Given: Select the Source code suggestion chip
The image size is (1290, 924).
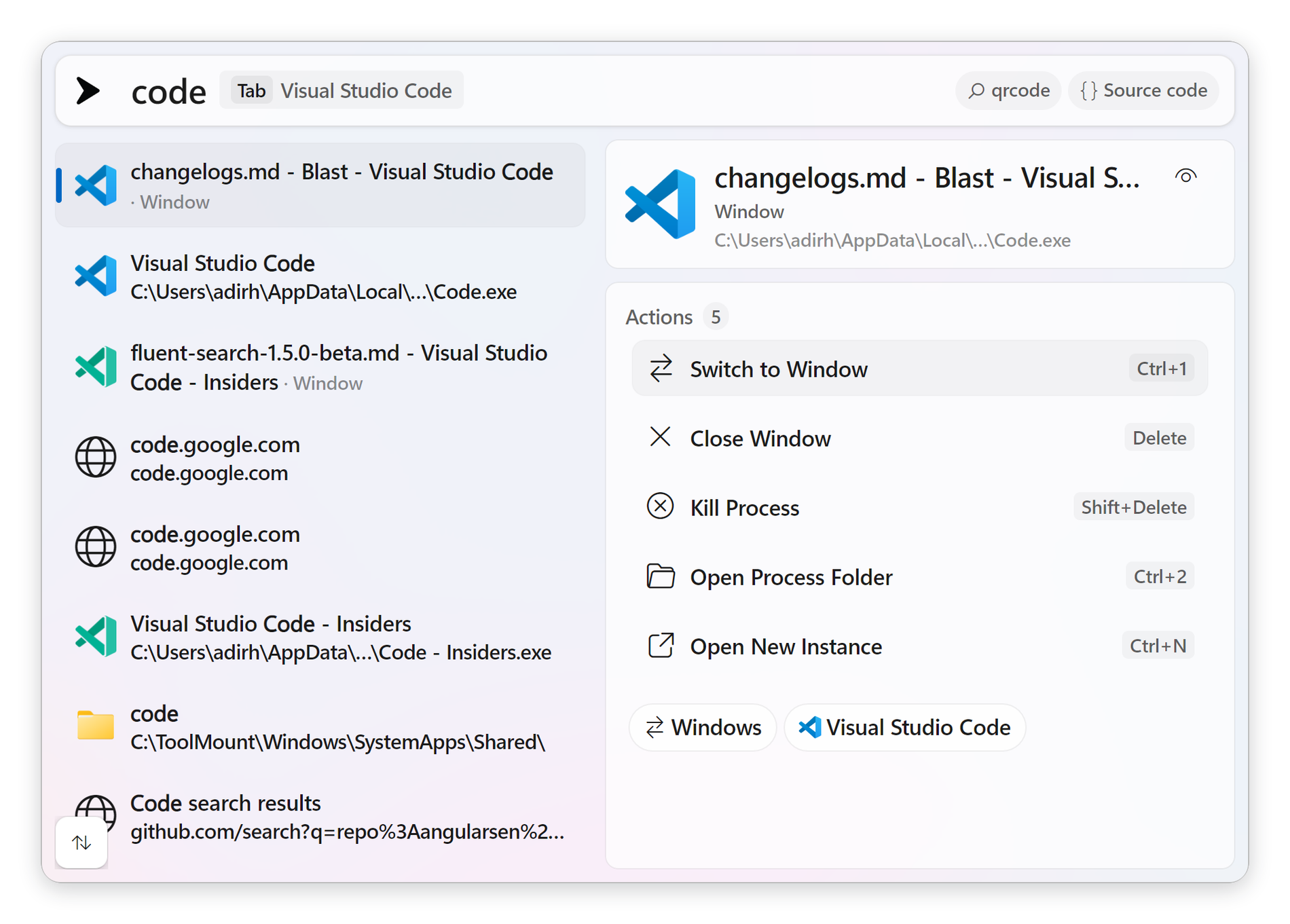Looking at the screenshot, I should (1143, 90).
